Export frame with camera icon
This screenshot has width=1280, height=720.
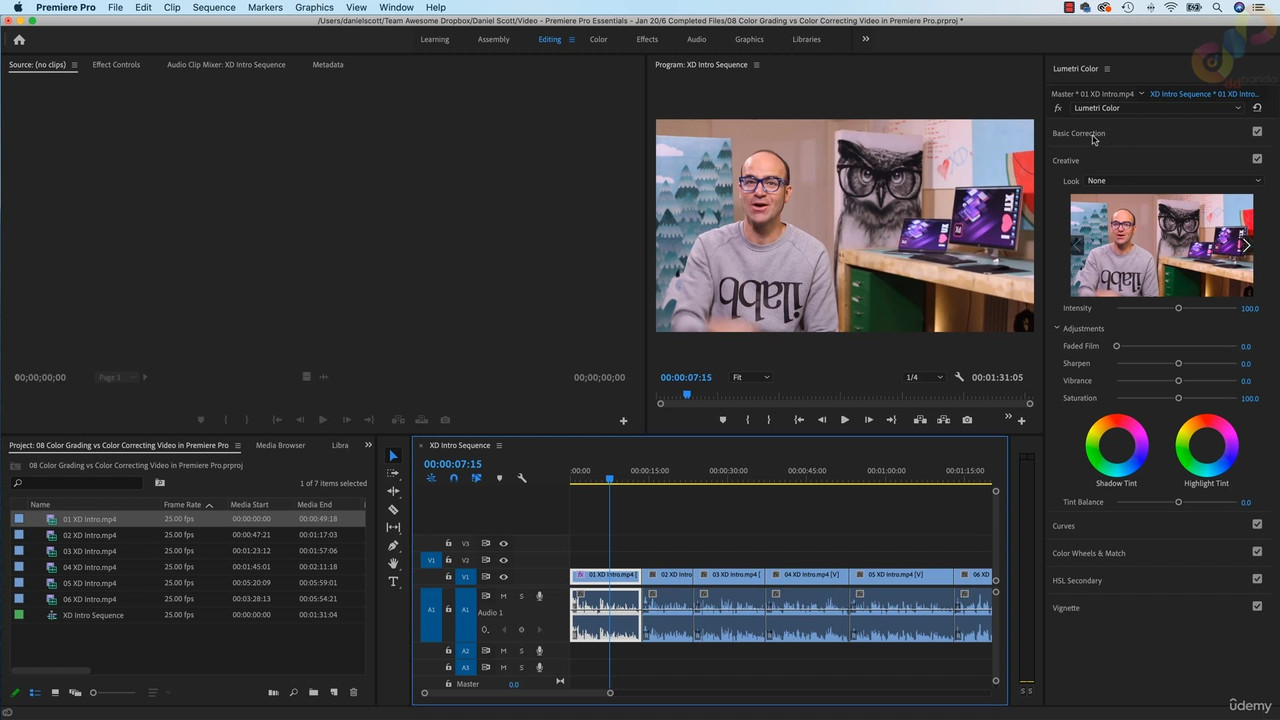coord(967,420)
